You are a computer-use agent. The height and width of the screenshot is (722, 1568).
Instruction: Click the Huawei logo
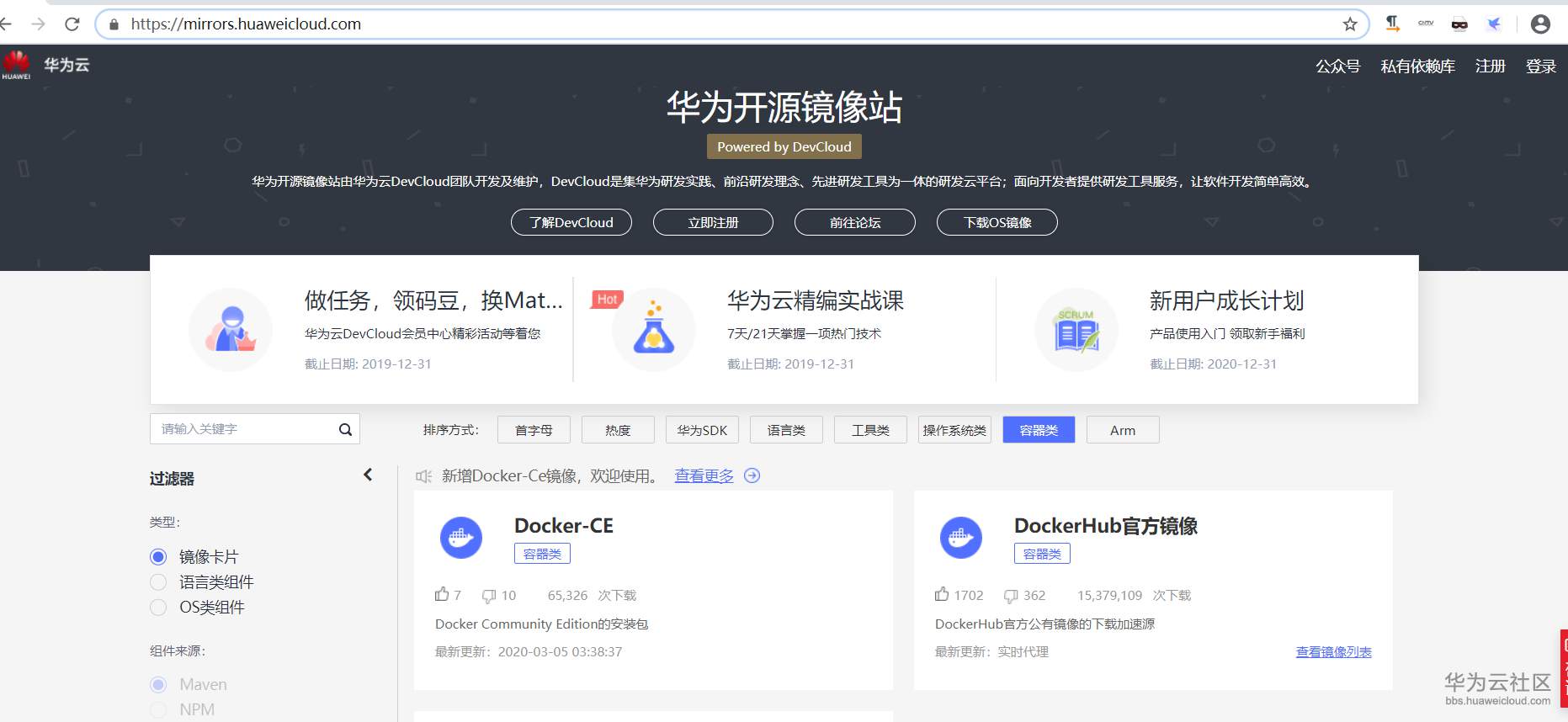(x=16, y=65)
